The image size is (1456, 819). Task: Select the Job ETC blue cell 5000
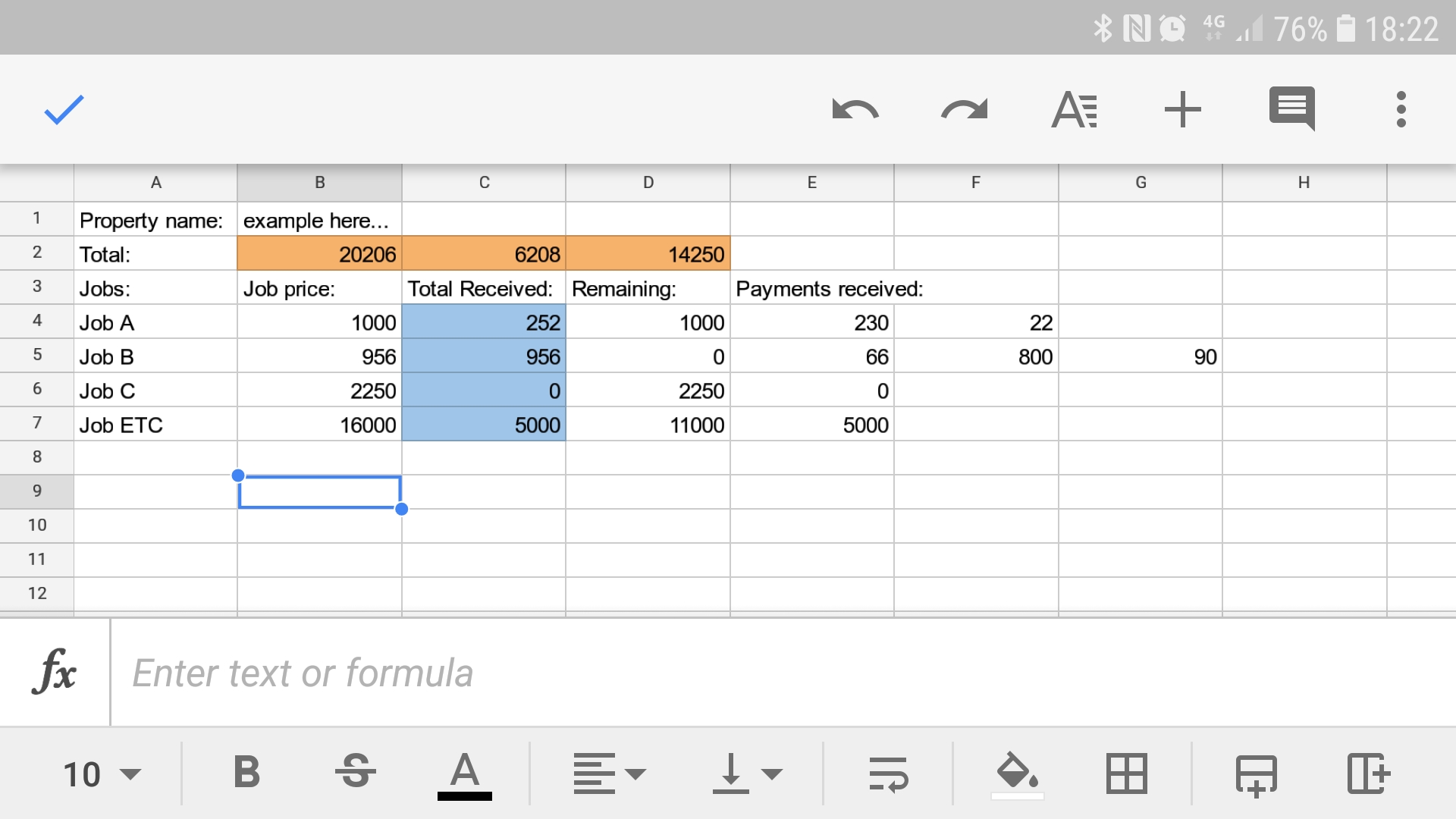tap(484, 424)
